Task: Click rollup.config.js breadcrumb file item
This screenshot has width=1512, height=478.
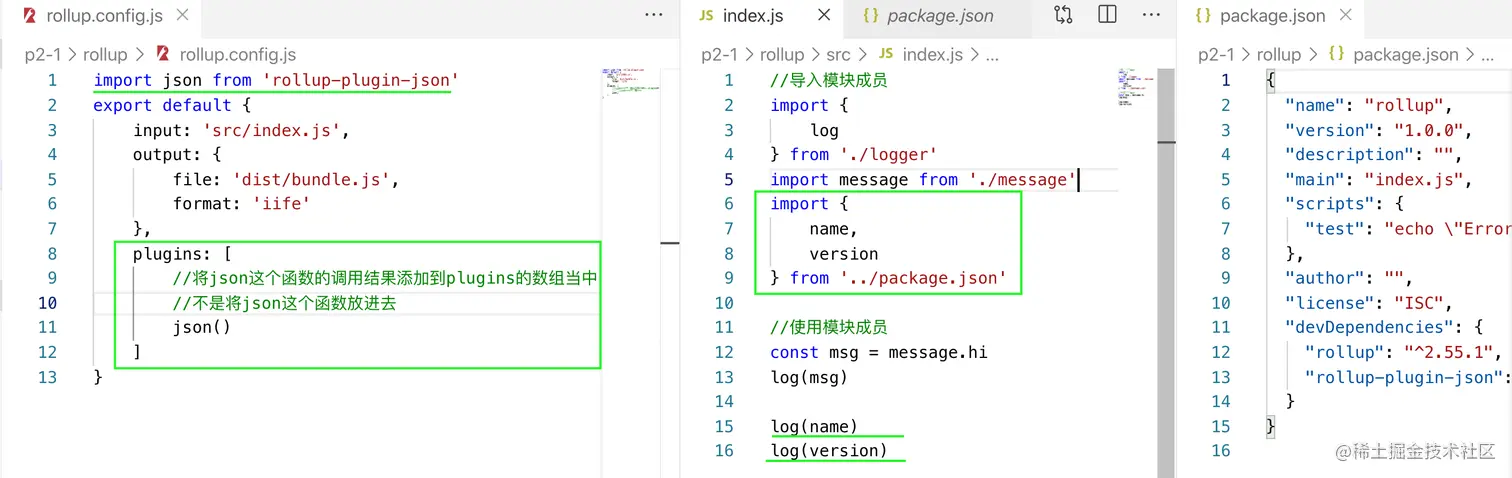Action: pyautogui.click(x=238, y=54)
